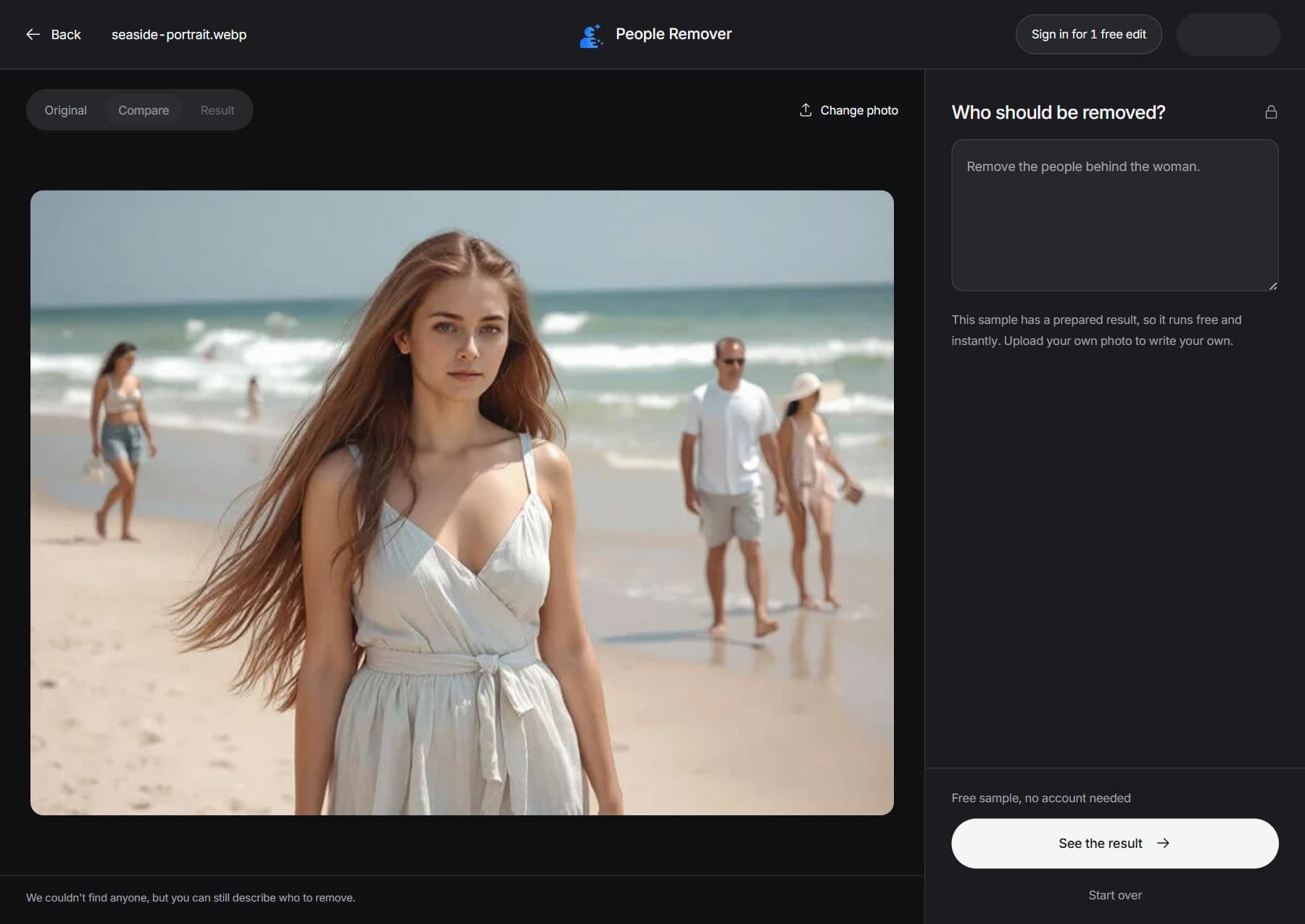The width and height of the screenshot is (1305, 924).
Task: Click the People Remover title text
Action: coord(674,34)
